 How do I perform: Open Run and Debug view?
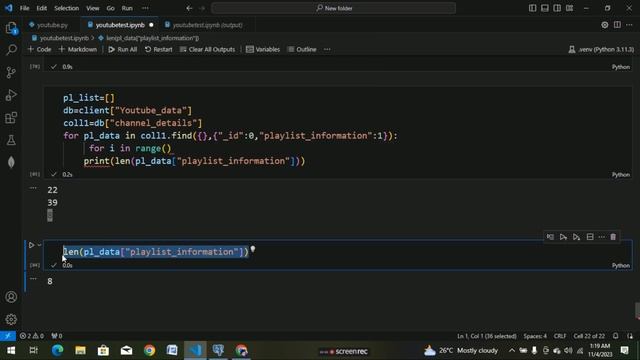pos(11,95)
